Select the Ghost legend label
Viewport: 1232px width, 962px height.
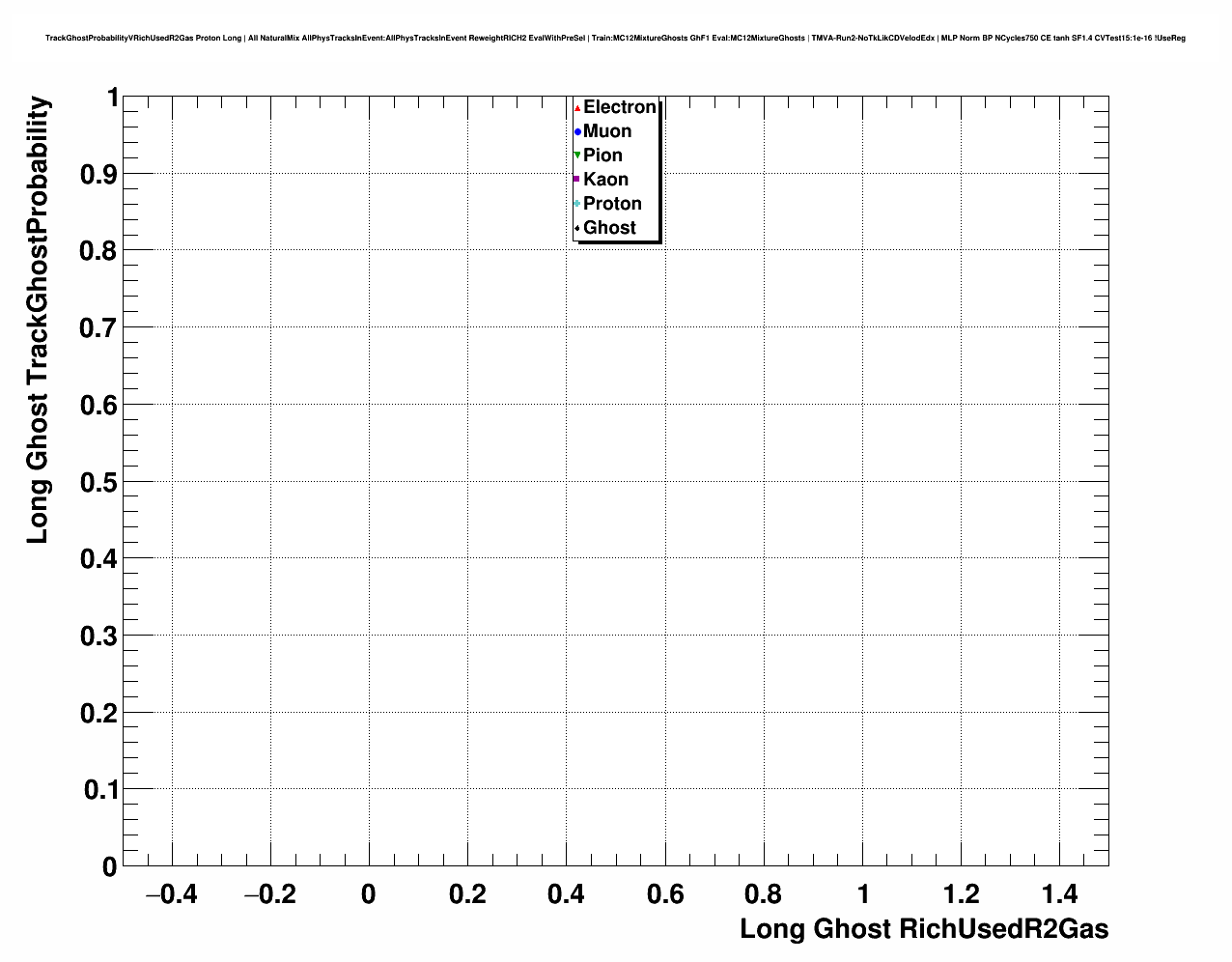pyautogui.click(x=609, y=228)
